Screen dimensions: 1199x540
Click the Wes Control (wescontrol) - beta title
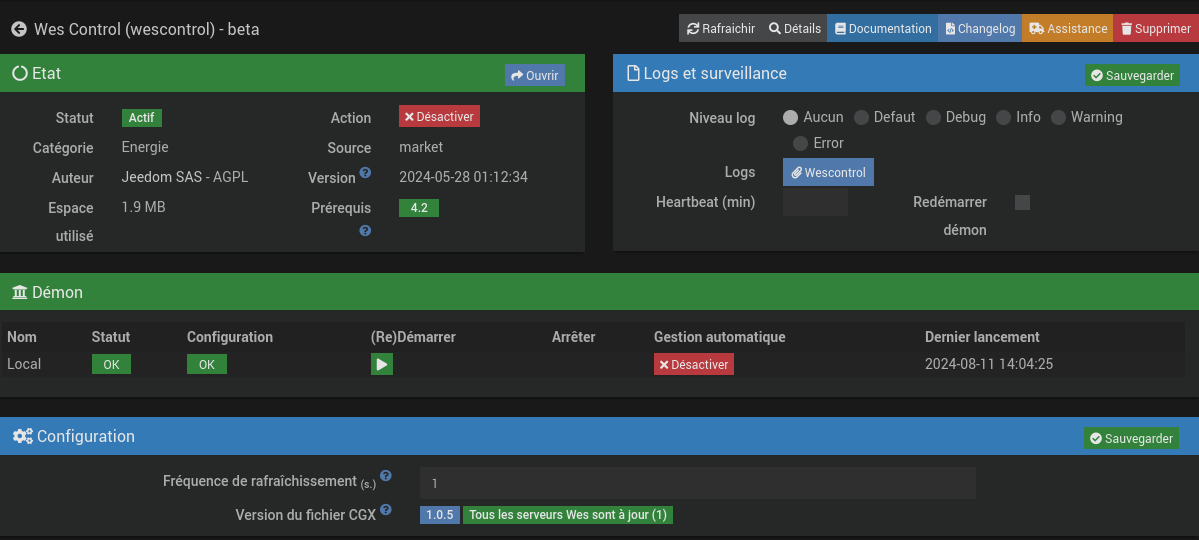click(147, 29)
